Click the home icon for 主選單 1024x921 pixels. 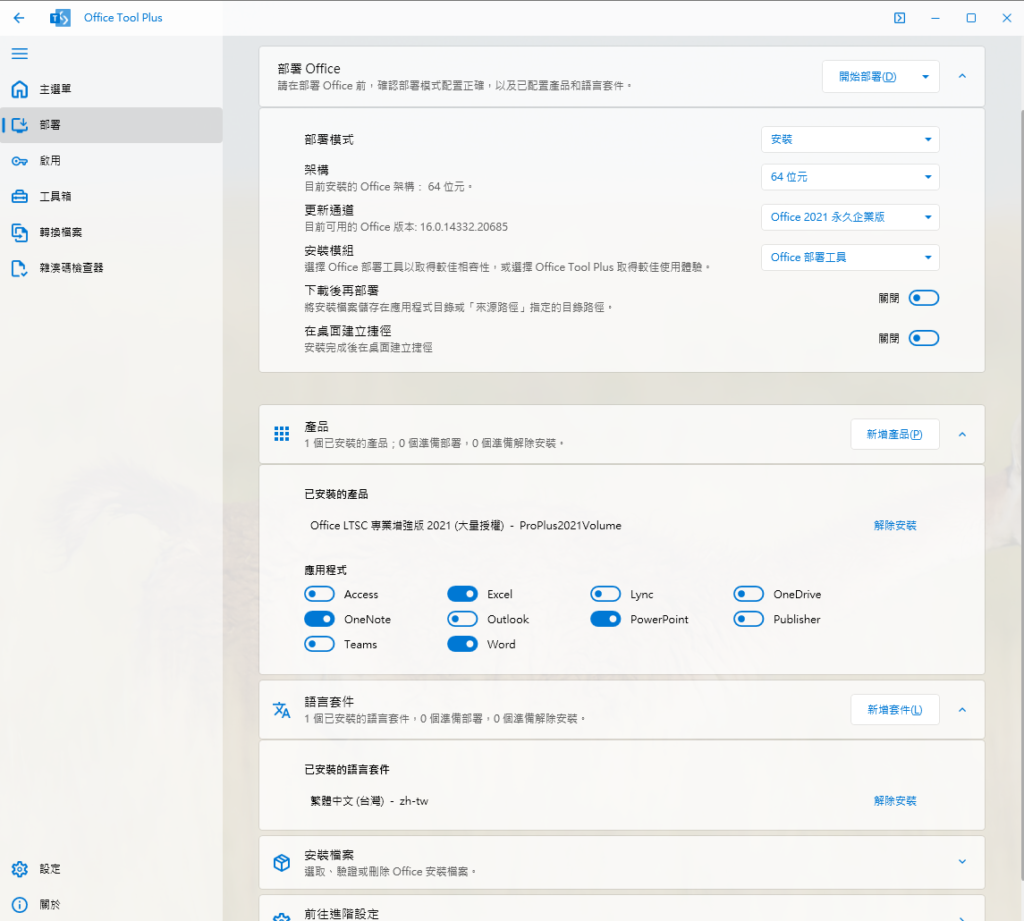pyautogui.click(x=20, y=89)
